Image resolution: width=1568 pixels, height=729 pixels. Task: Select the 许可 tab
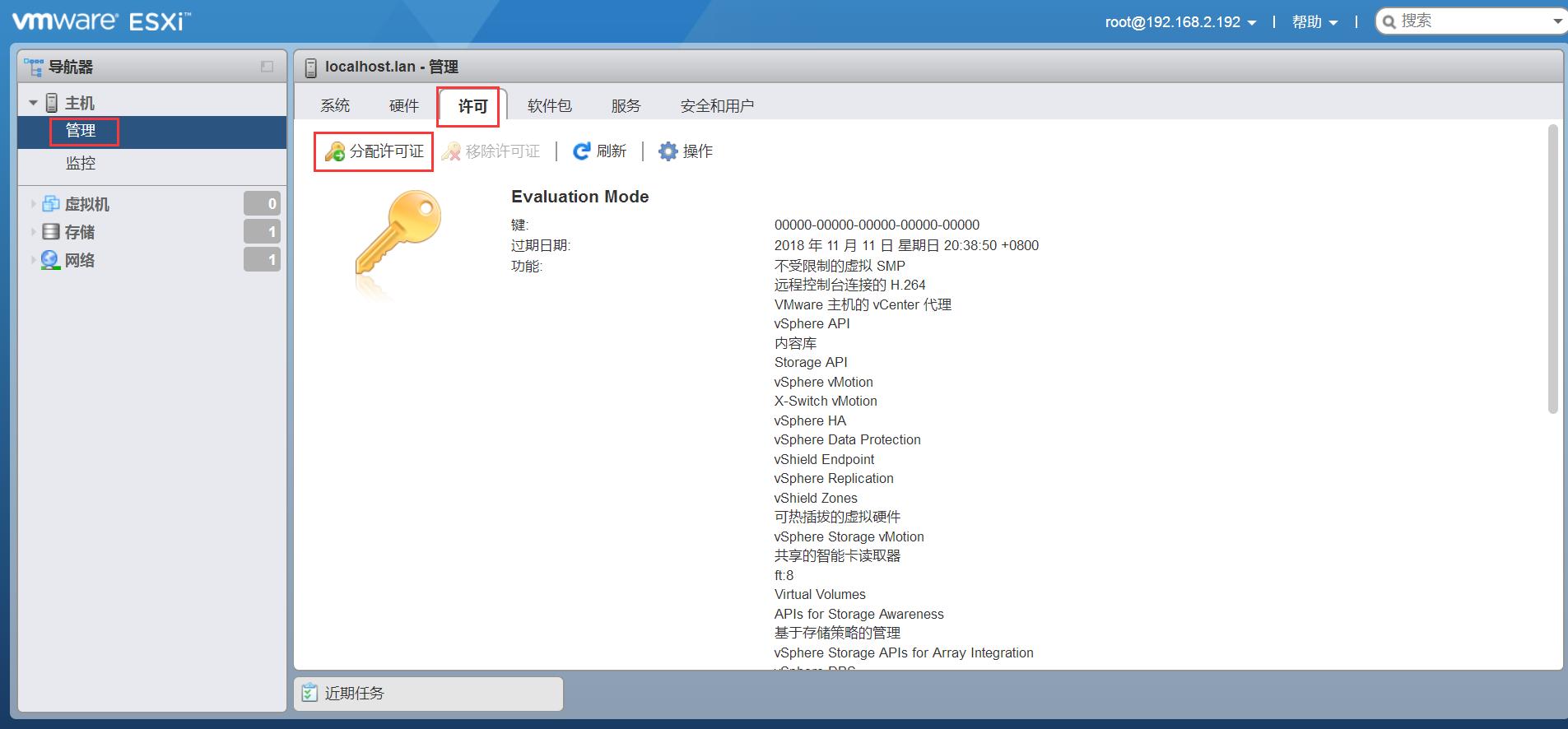pyautogui.click(x=473, y=106)
